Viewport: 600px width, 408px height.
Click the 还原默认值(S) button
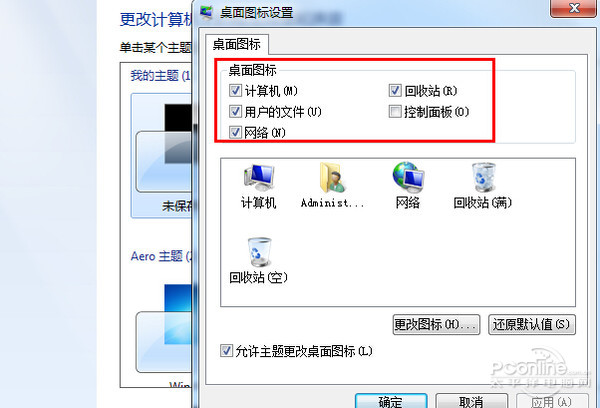532,325
